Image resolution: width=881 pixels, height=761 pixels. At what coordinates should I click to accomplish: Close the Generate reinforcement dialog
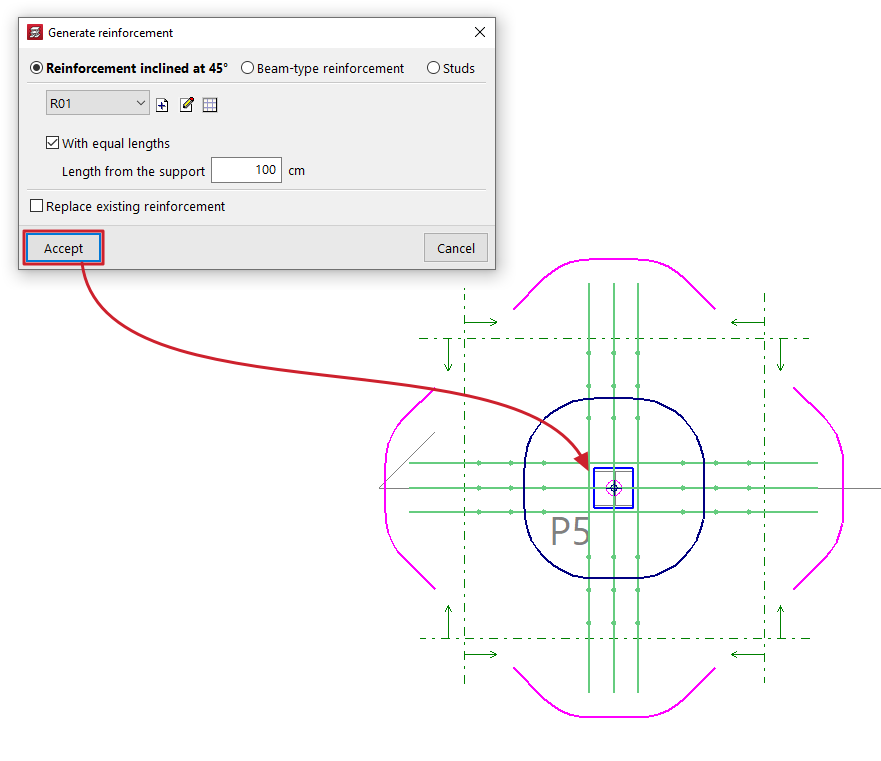coord(480,32)
